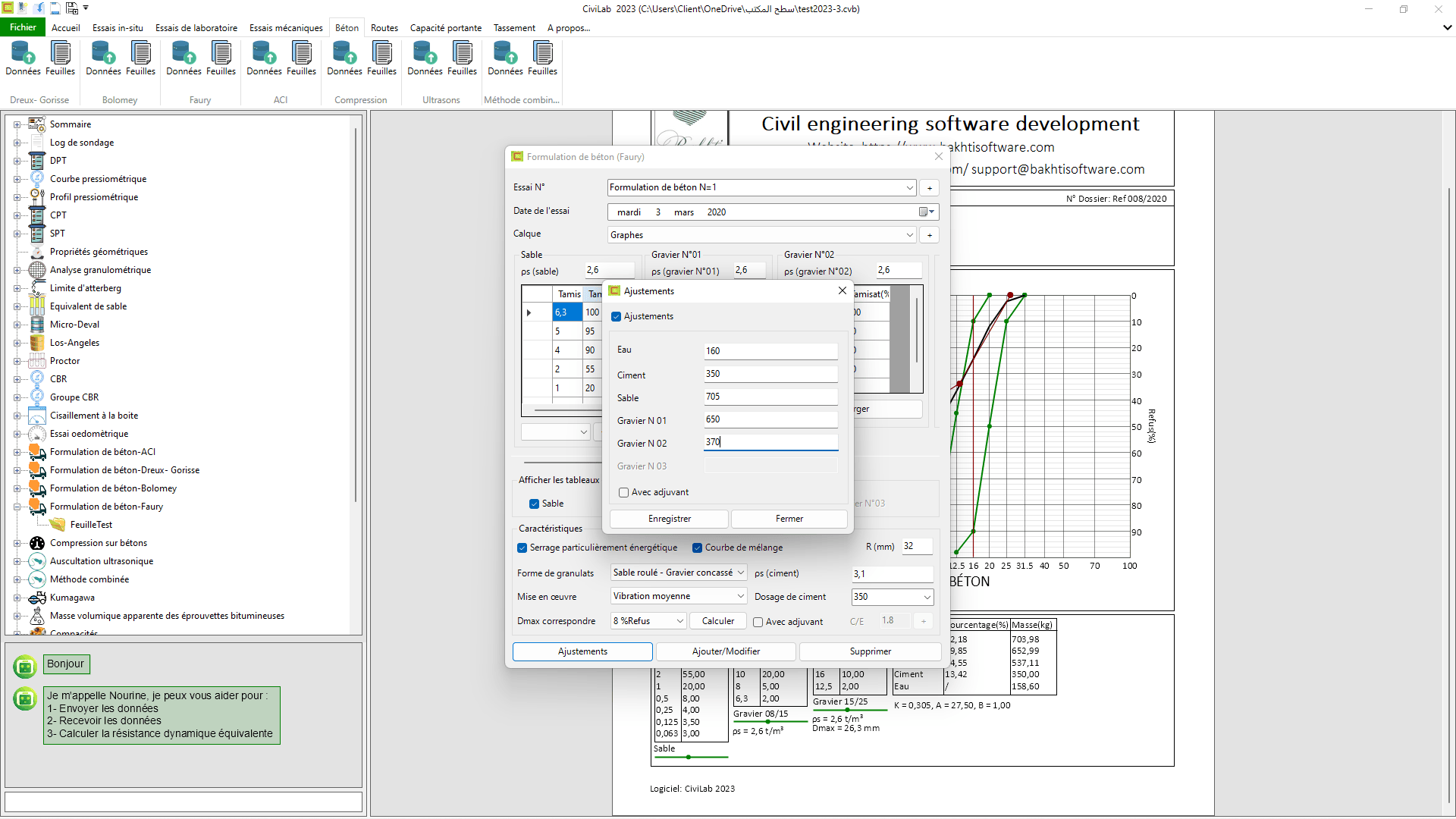Collapse the Formulation de béton-Faury tree node
This screenshot has height=819, width=1456.
tap(17, 507)
